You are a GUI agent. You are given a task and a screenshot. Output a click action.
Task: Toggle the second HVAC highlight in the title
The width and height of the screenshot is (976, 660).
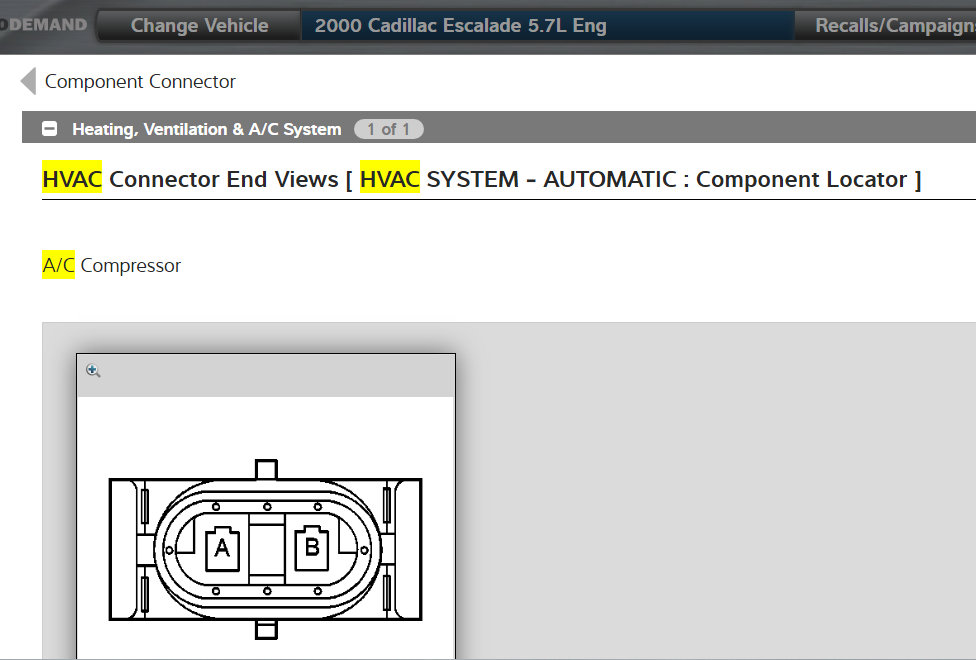[390, 178]
